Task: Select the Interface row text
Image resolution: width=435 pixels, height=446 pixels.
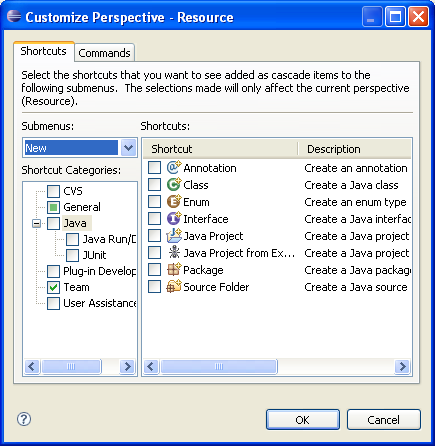Action: click(206, 219)
